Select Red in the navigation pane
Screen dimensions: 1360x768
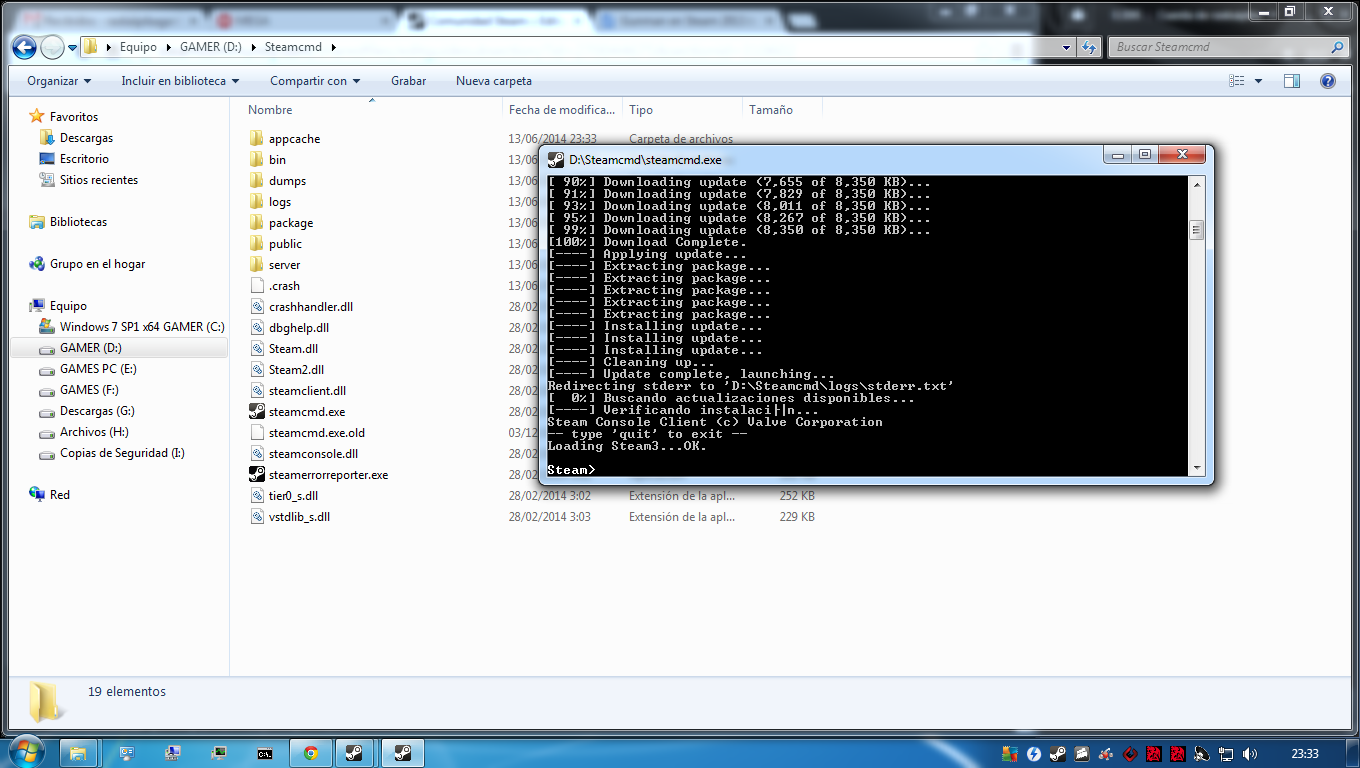(60, 495)
